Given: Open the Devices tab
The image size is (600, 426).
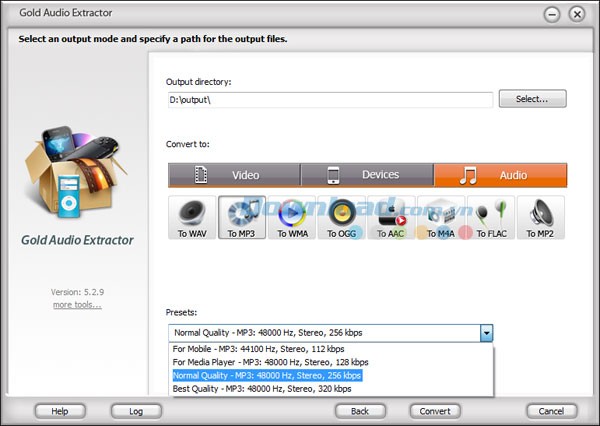Looking at the screenshot, I should coord(366,175).
